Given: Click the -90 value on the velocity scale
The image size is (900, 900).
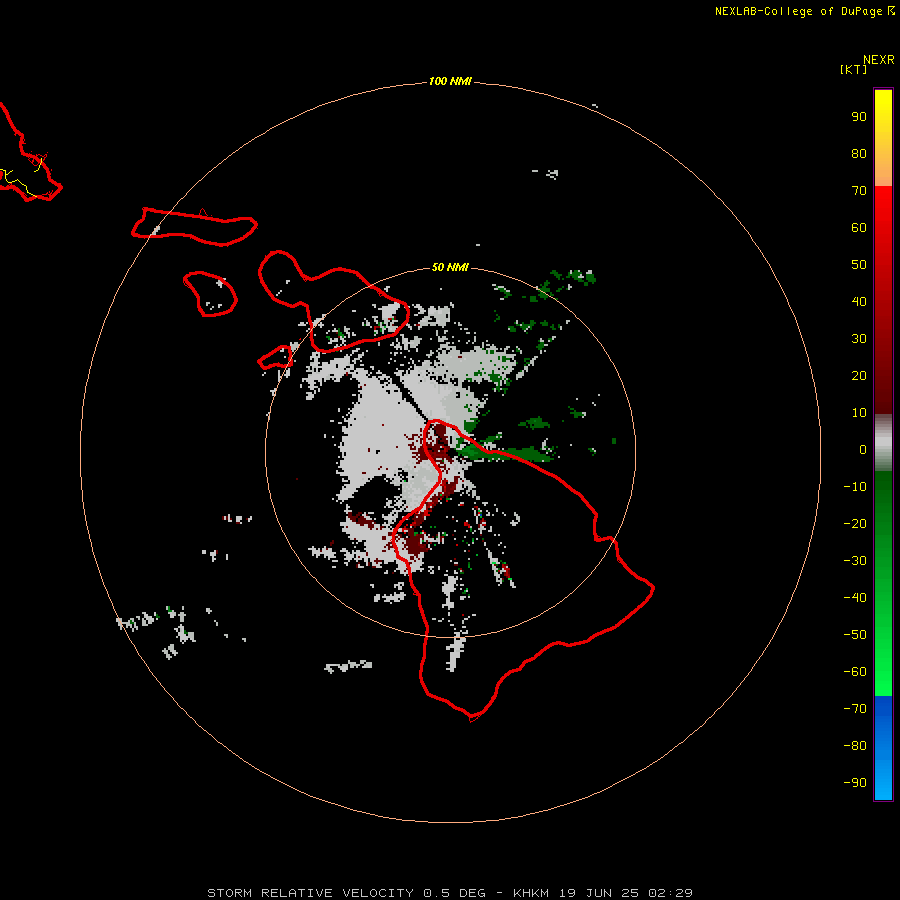Looking at the screenshot, I should (855, 782).
